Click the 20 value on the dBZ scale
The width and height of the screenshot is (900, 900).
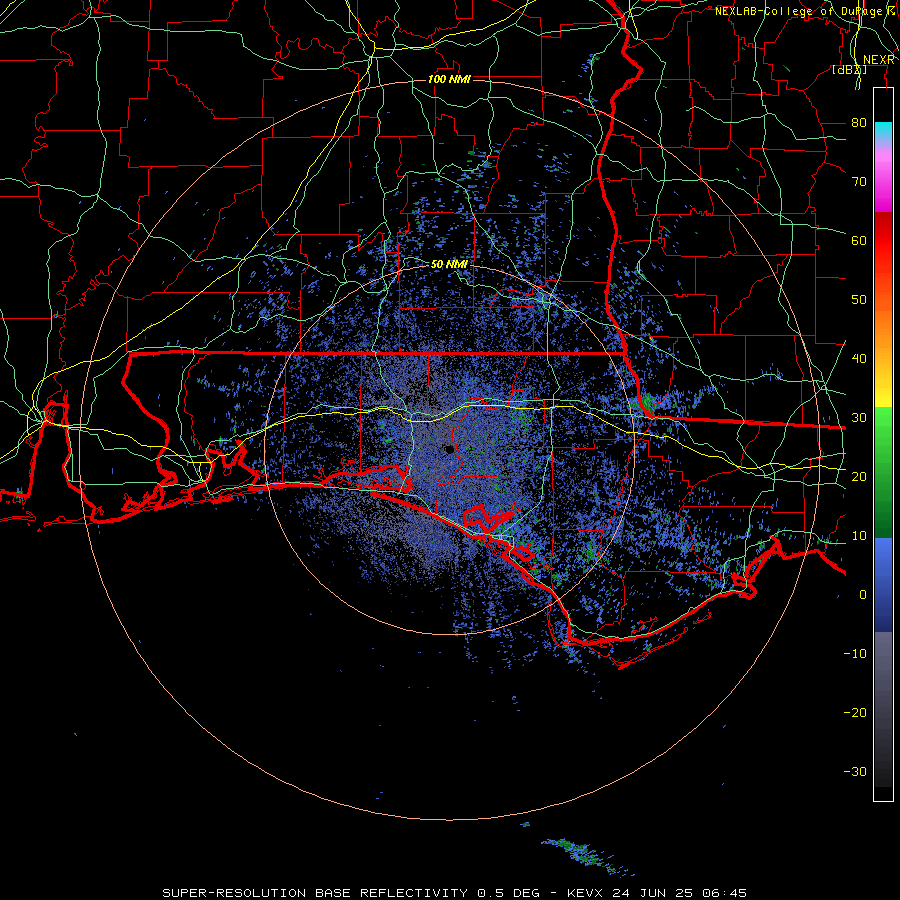(x=859, y=477)
